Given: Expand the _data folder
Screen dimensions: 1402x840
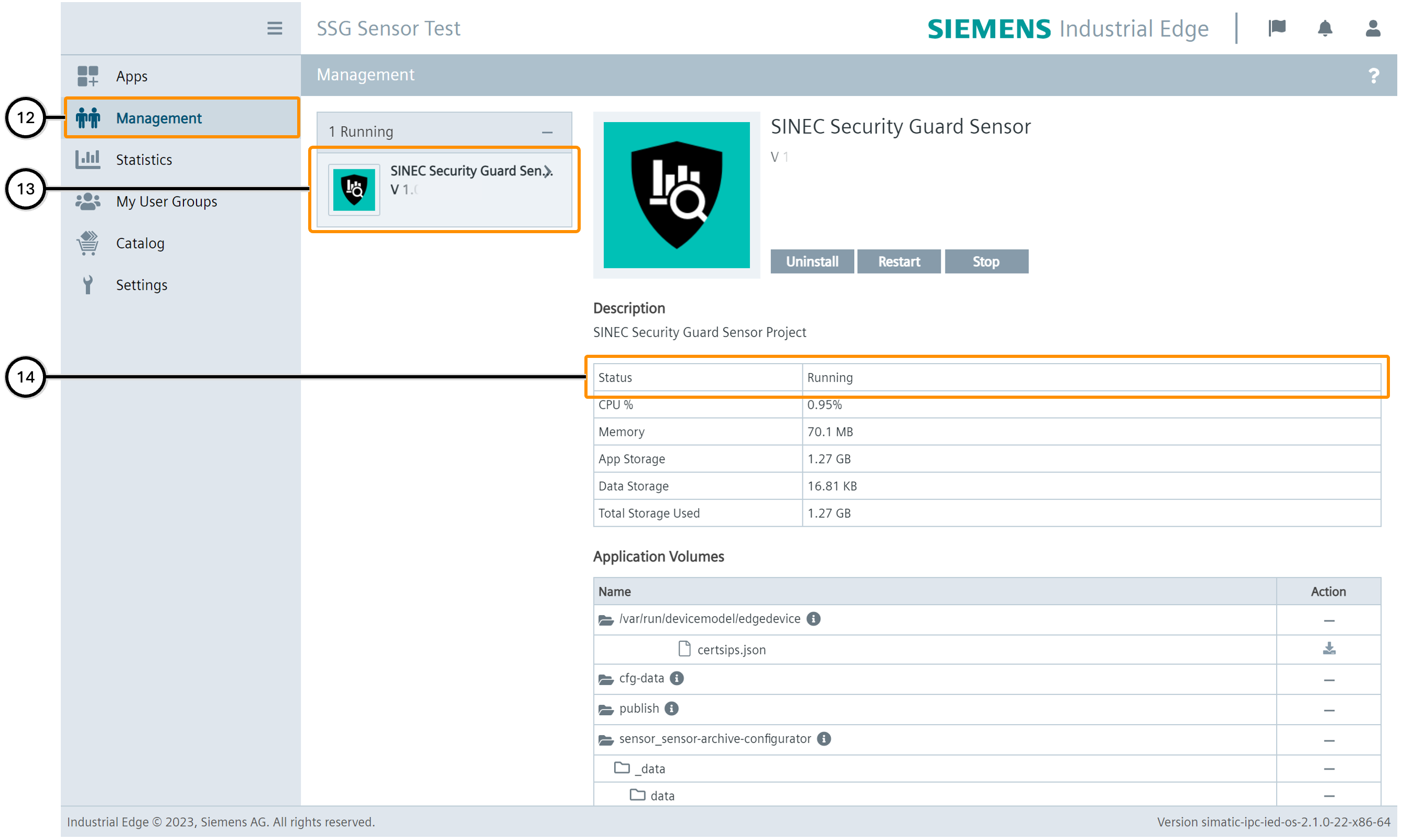Looking at the screenshot, I should pyautogui.click(x=622, y=768).
